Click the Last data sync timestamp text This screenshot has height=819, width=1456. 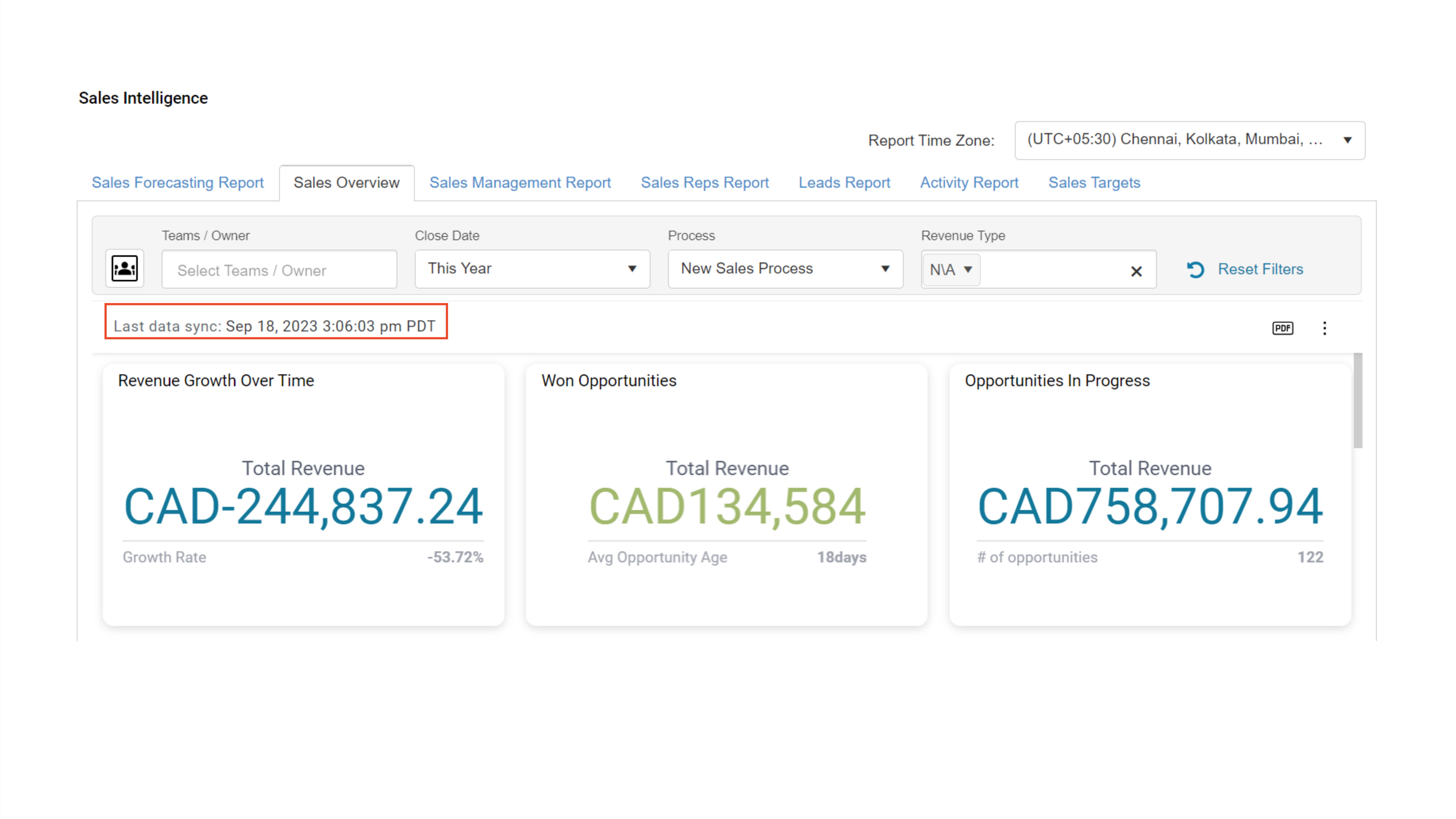pos(275,326)
